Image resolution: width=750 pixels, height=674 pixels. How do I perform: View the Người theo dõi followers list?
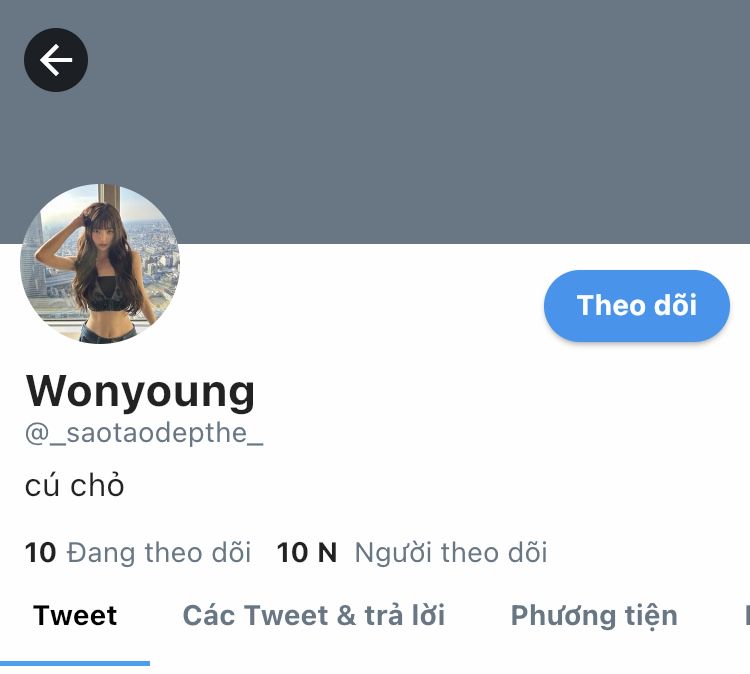[x=412, y=552]
